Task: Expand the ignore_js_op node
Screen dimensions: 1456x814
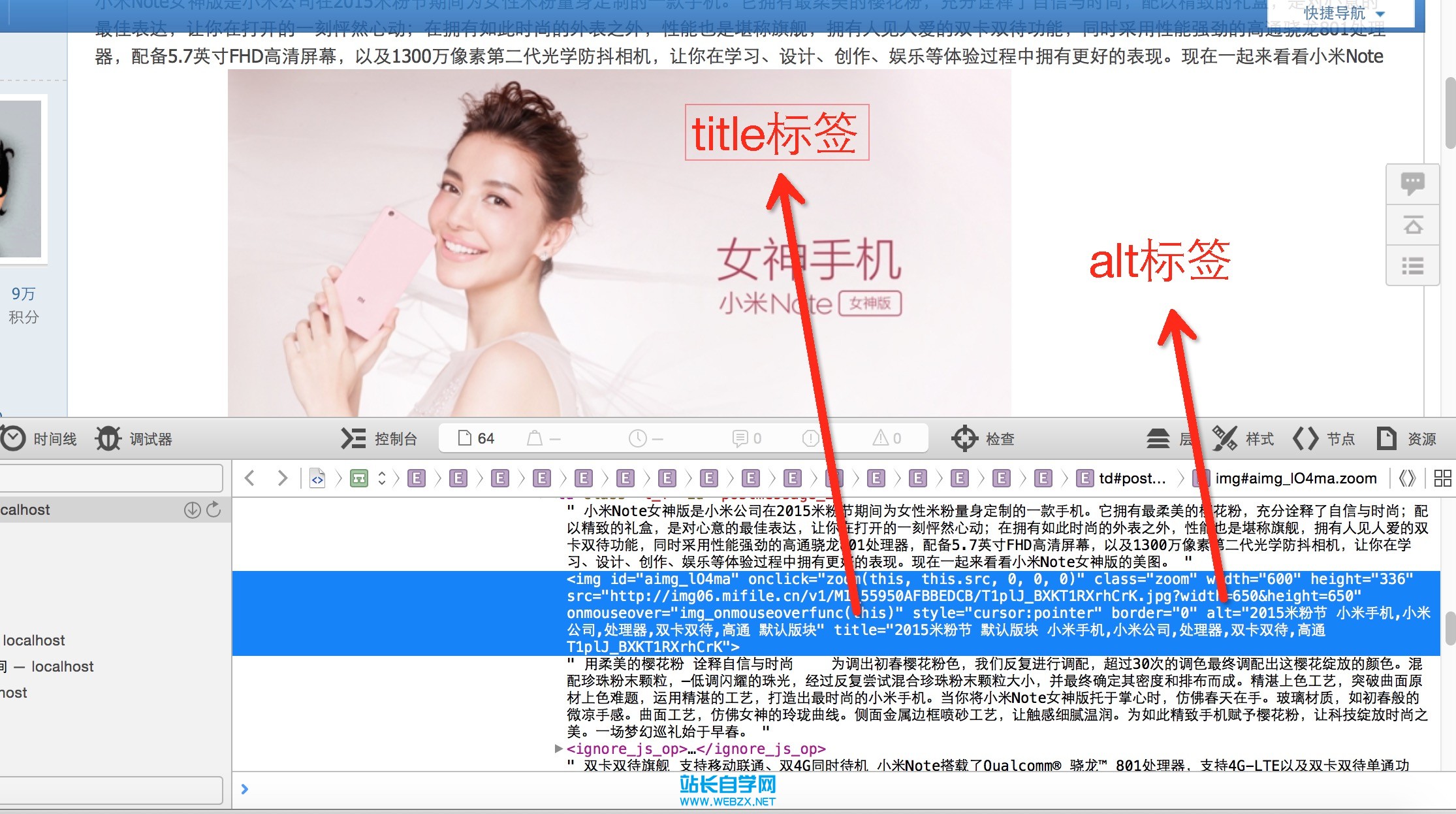Action: tap(558, 749)
